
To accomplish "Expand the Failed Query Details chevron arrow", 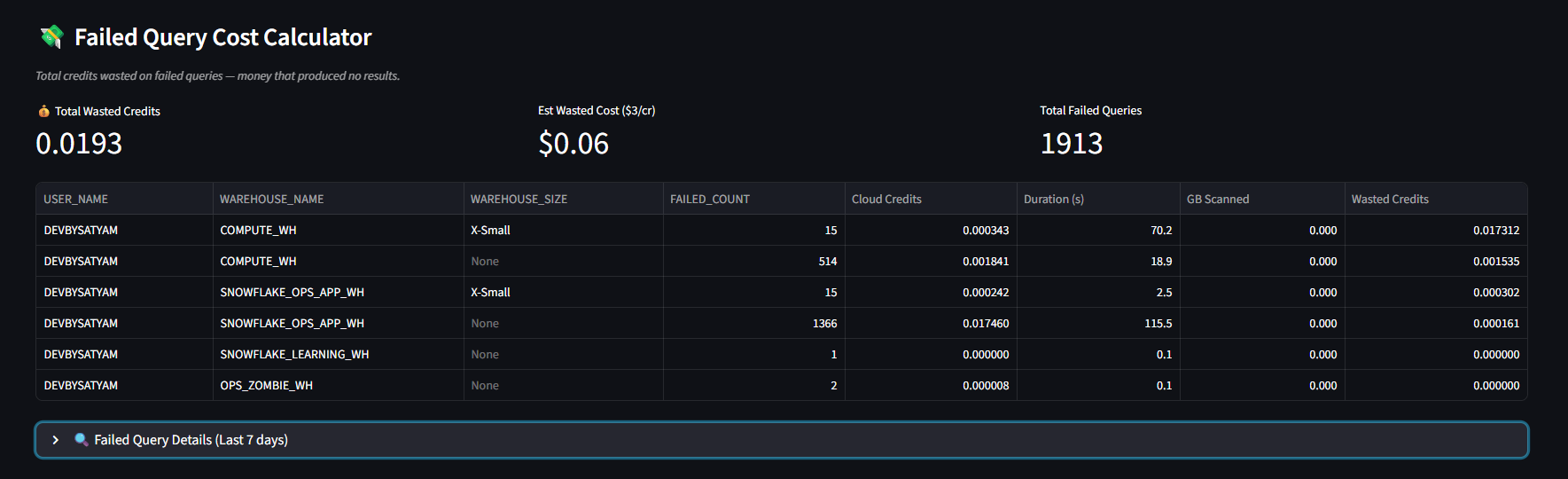I will 56,440.
